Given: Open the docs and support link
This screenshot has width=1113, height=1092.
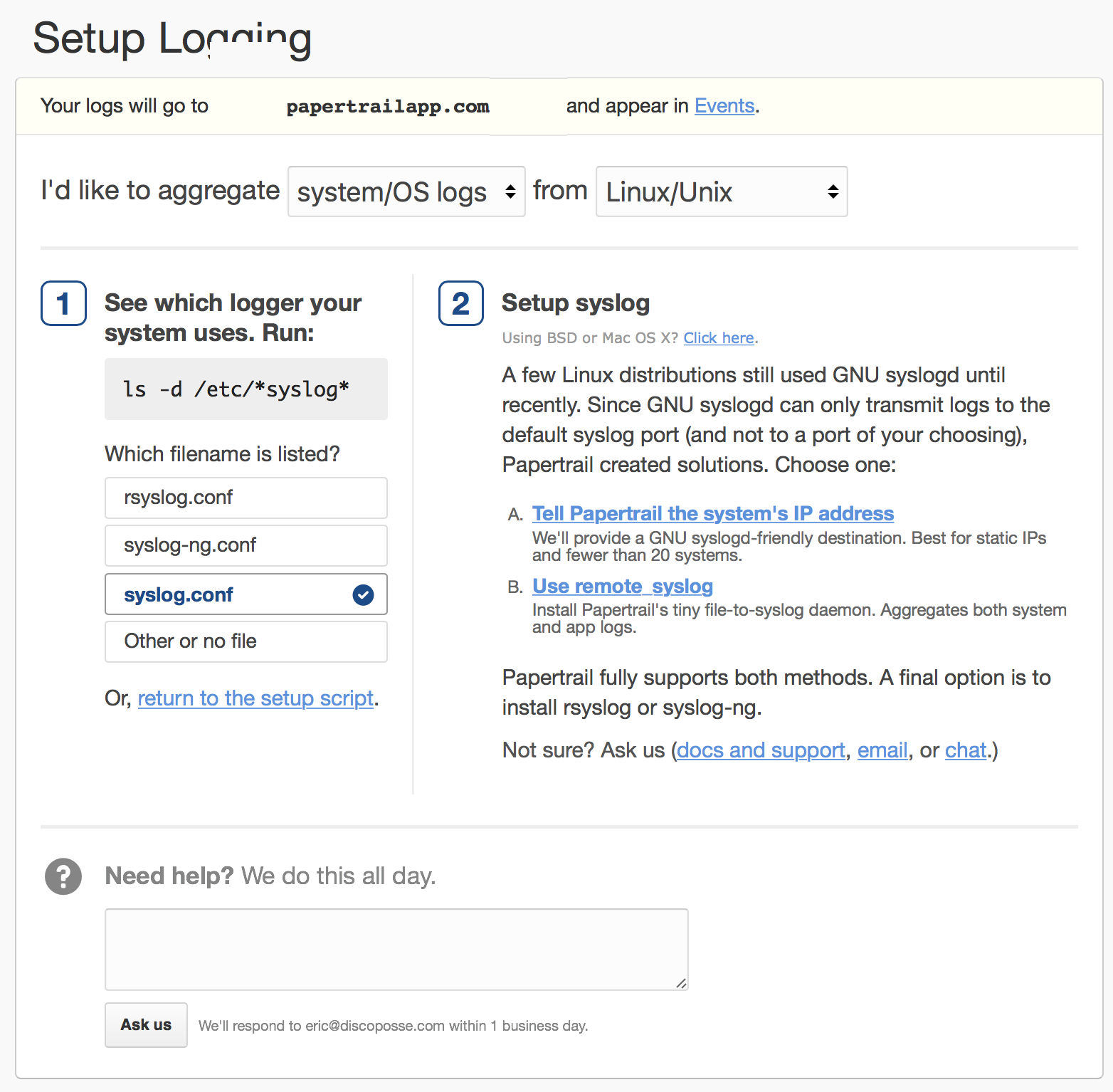Looking at the screenshot, I should click(760, 750).
